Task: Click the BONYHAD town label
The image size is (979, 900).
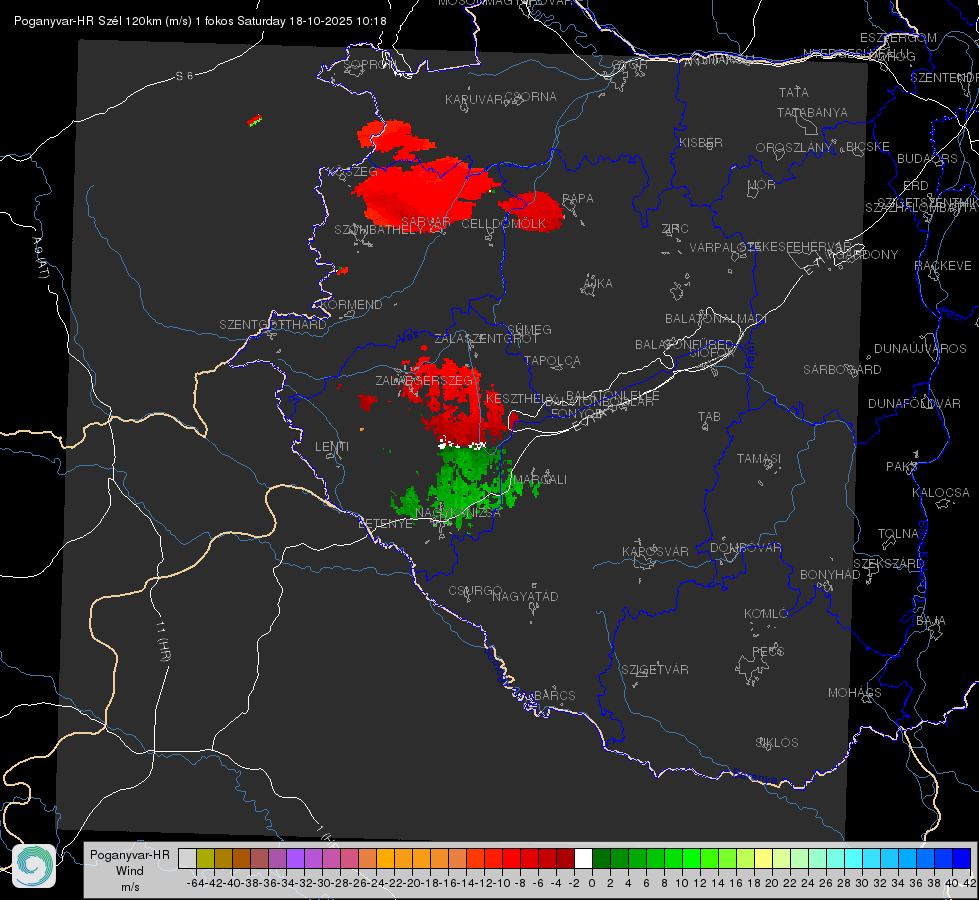Action: pyautogui.click(x=830, y=575)
